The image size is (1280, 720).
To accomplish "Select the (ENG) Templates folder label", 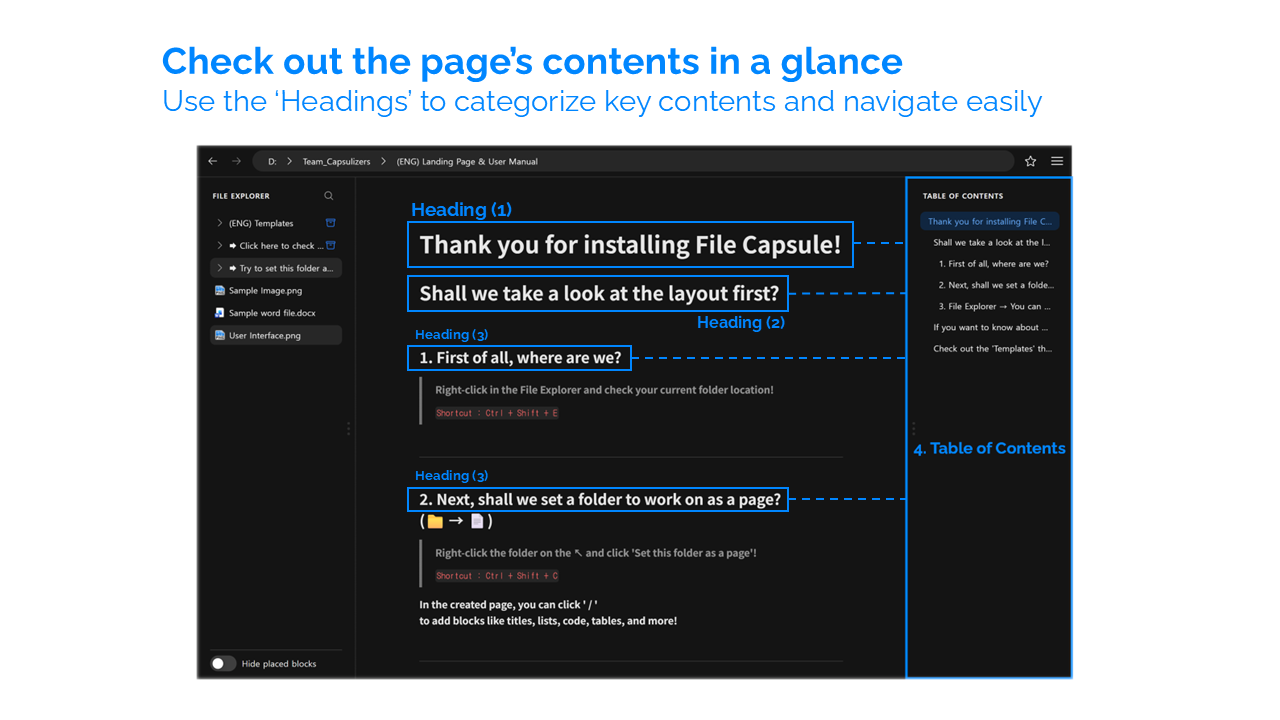I will pos(261,223).
